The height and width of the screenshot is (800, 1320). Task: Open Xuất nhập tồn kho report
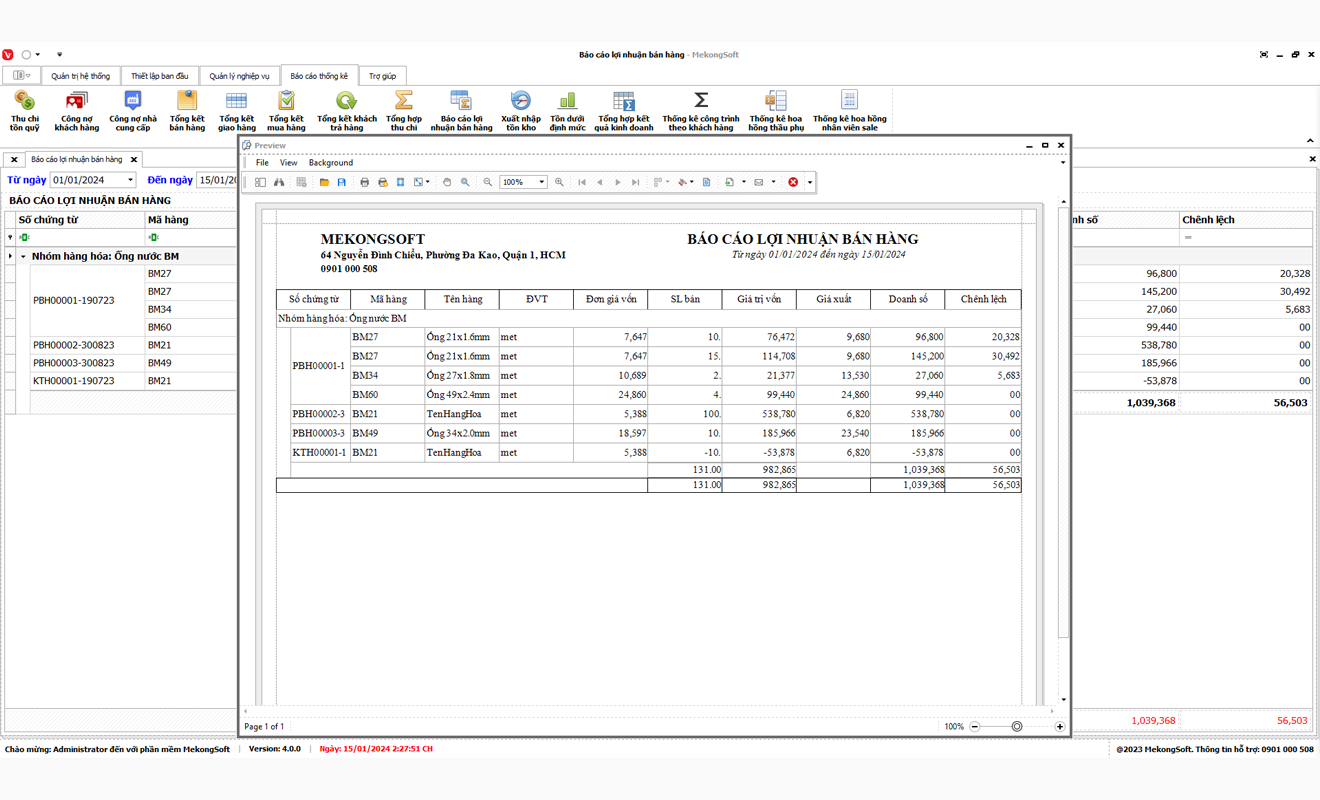(520, 110)
